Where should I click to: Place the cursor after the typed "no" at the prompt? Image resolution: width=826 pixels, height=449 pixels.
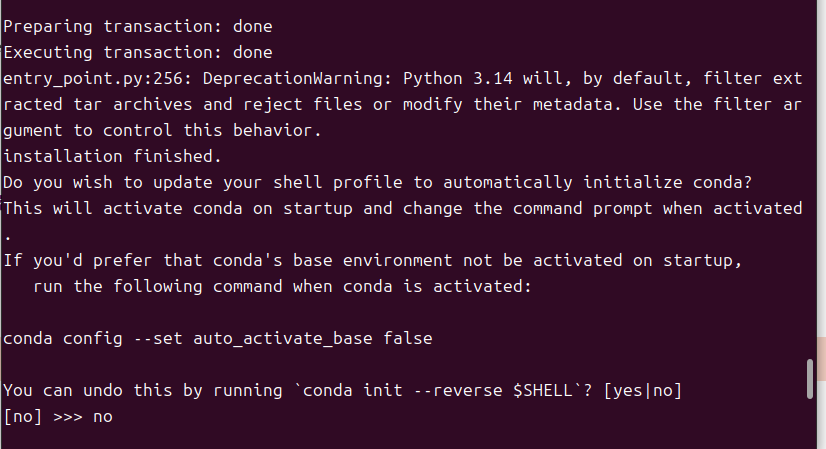114,417
